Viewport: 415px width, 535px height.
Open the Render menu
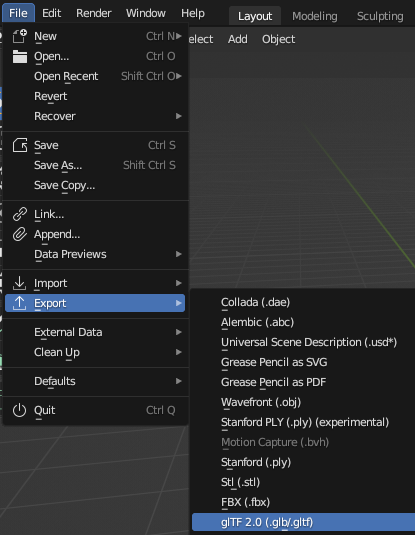[x=94, y=13]
